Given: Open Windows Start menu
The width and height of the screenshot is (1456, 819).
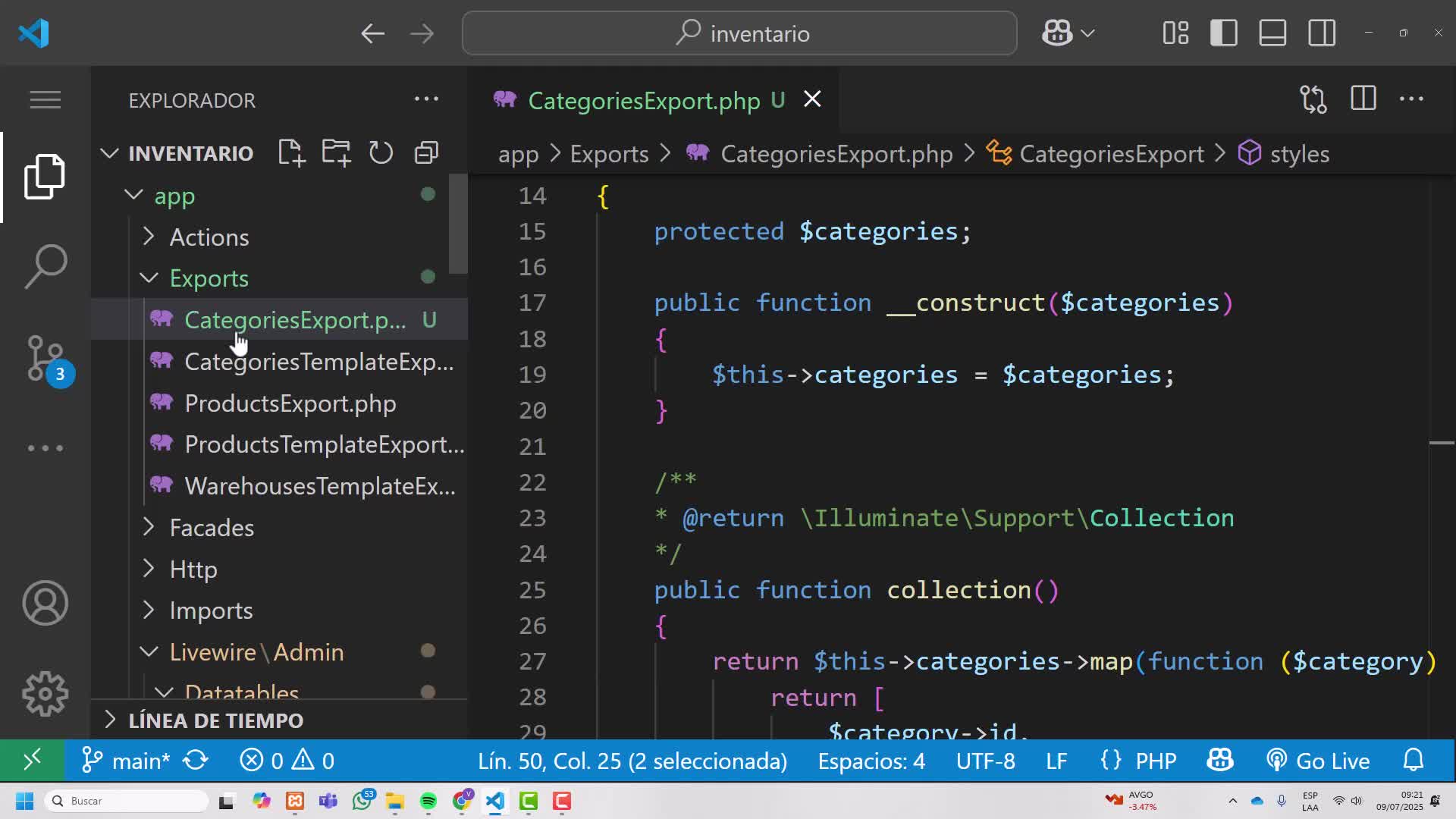Looking at the screenshot, I should pos(24,801).
